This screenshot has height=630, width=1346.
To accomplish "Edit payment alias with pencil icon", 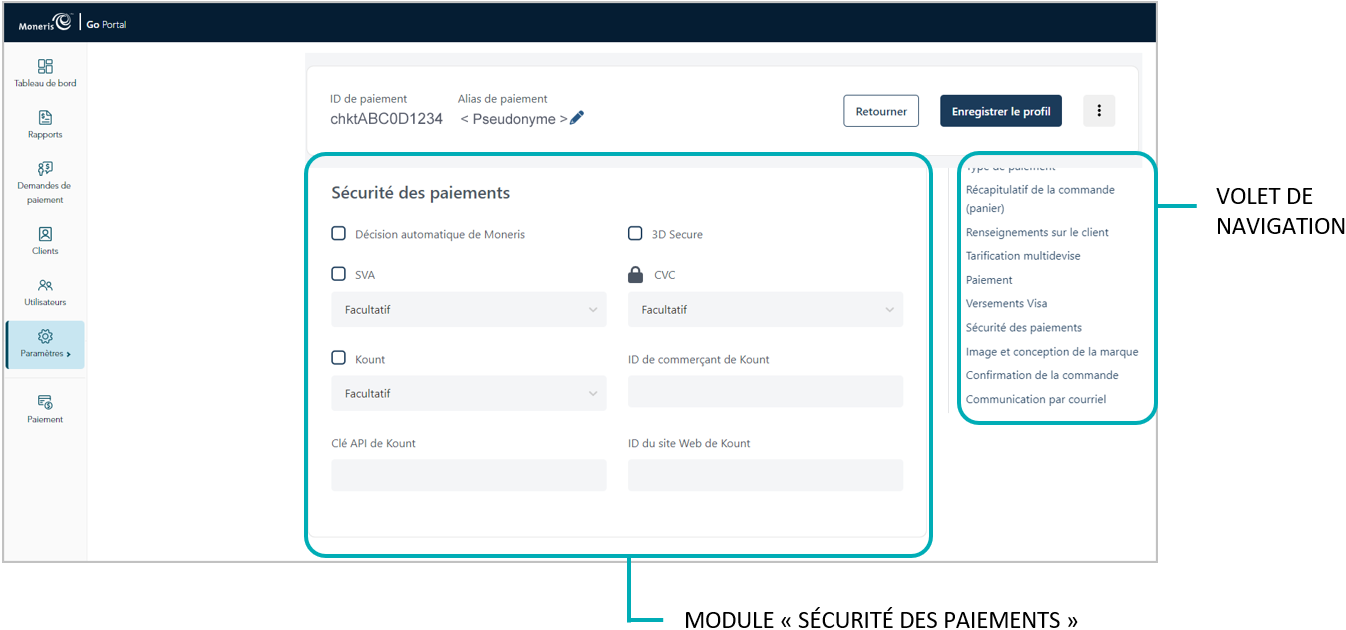I will (x=577, y=118).
